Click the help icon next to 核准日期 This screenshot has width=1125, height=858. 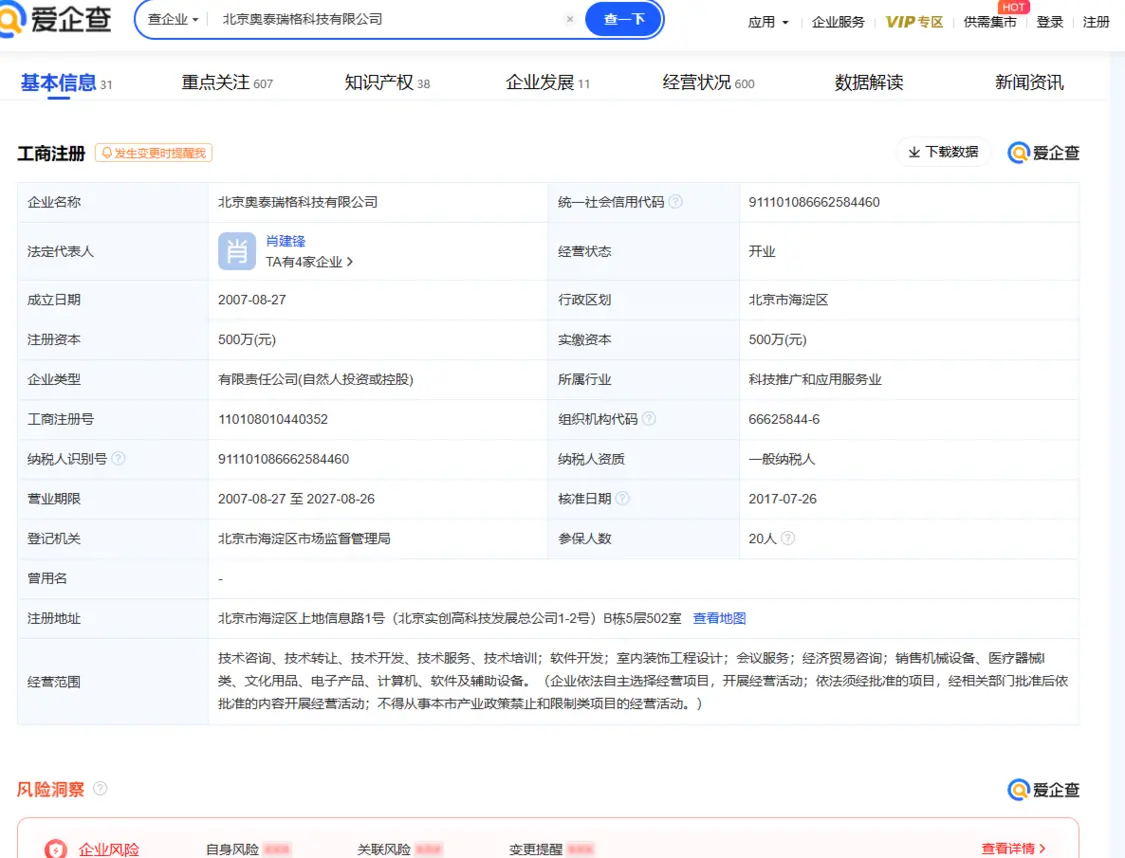(x=622, y=498)
